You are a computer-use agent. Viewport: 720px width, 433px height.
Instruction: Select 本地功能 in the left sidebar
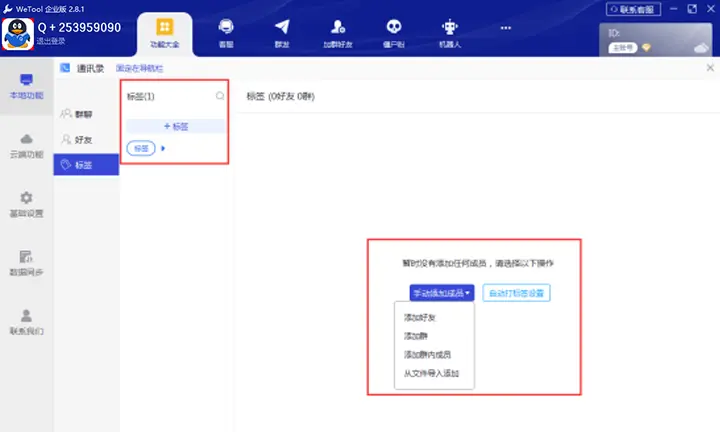coord(27,86)
